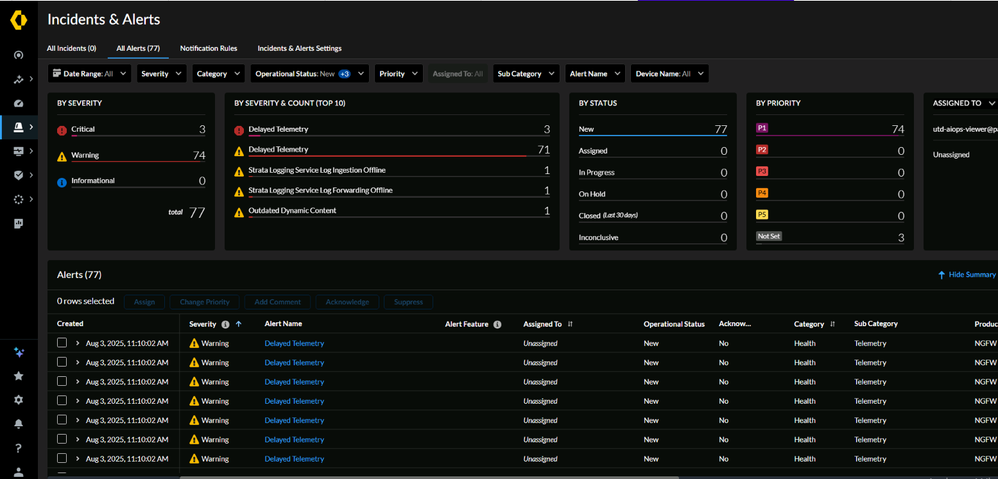Open the shield checkmark icon in the sidebar
The image size is (998, 479).
18,175
